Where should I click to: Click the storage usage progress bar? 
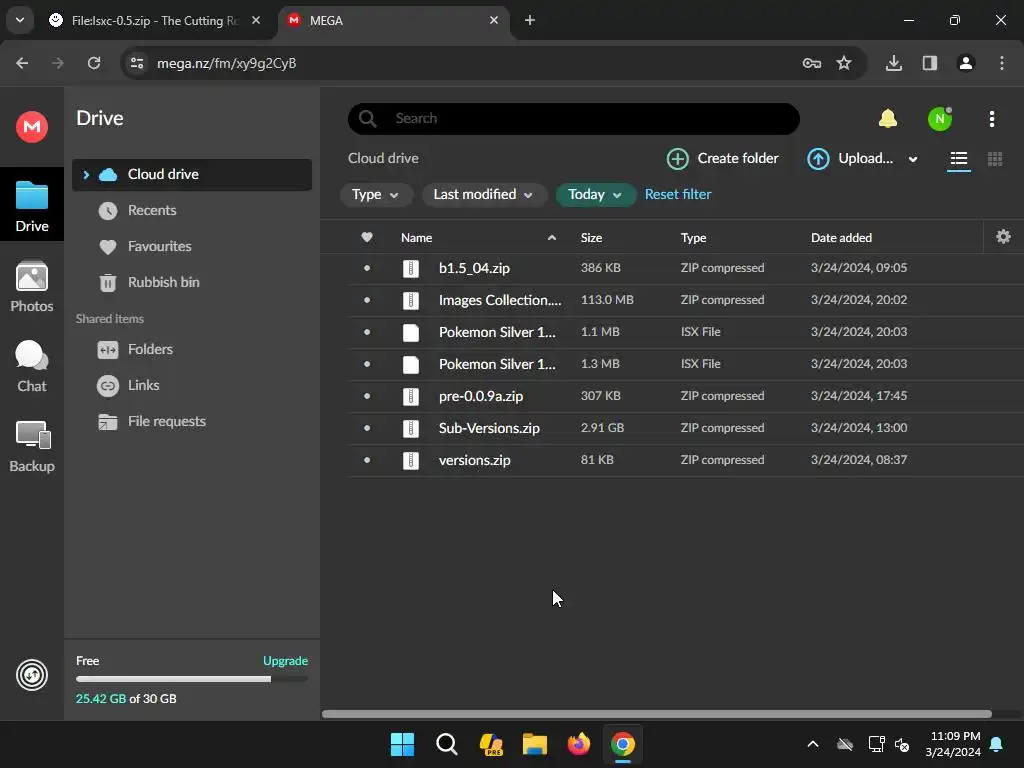pyautogui.click(x=192, y=679)
